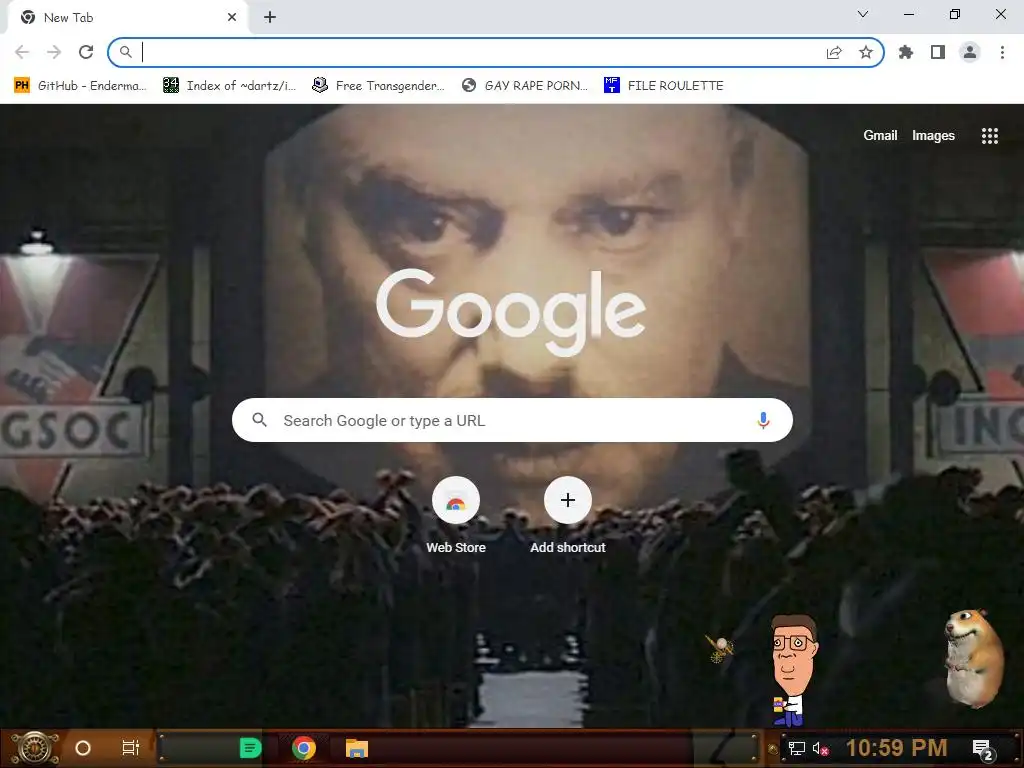Open the profile avatar menu
The width and height of the screenshot is (1024, 768).
click(x=970, y=52)
